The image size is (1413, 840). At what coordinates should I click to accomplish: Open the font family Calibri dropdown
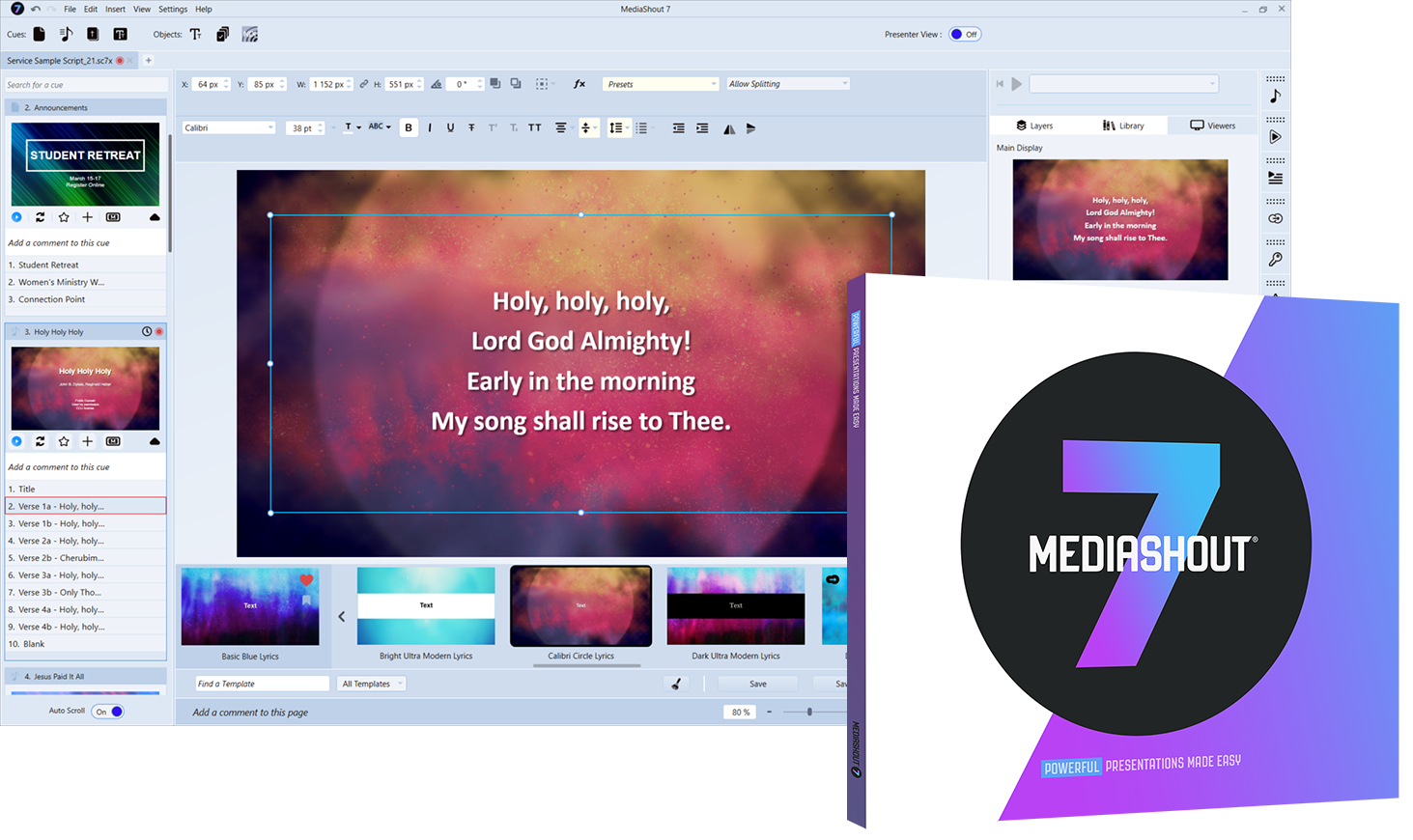pyautogui.click(x=229, y=127)
